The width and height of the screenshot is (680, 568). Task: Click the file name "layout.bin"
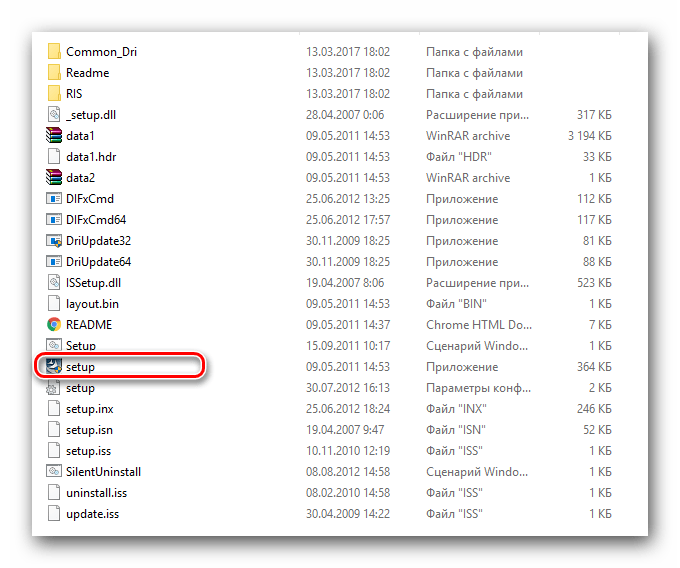(92, 304)
